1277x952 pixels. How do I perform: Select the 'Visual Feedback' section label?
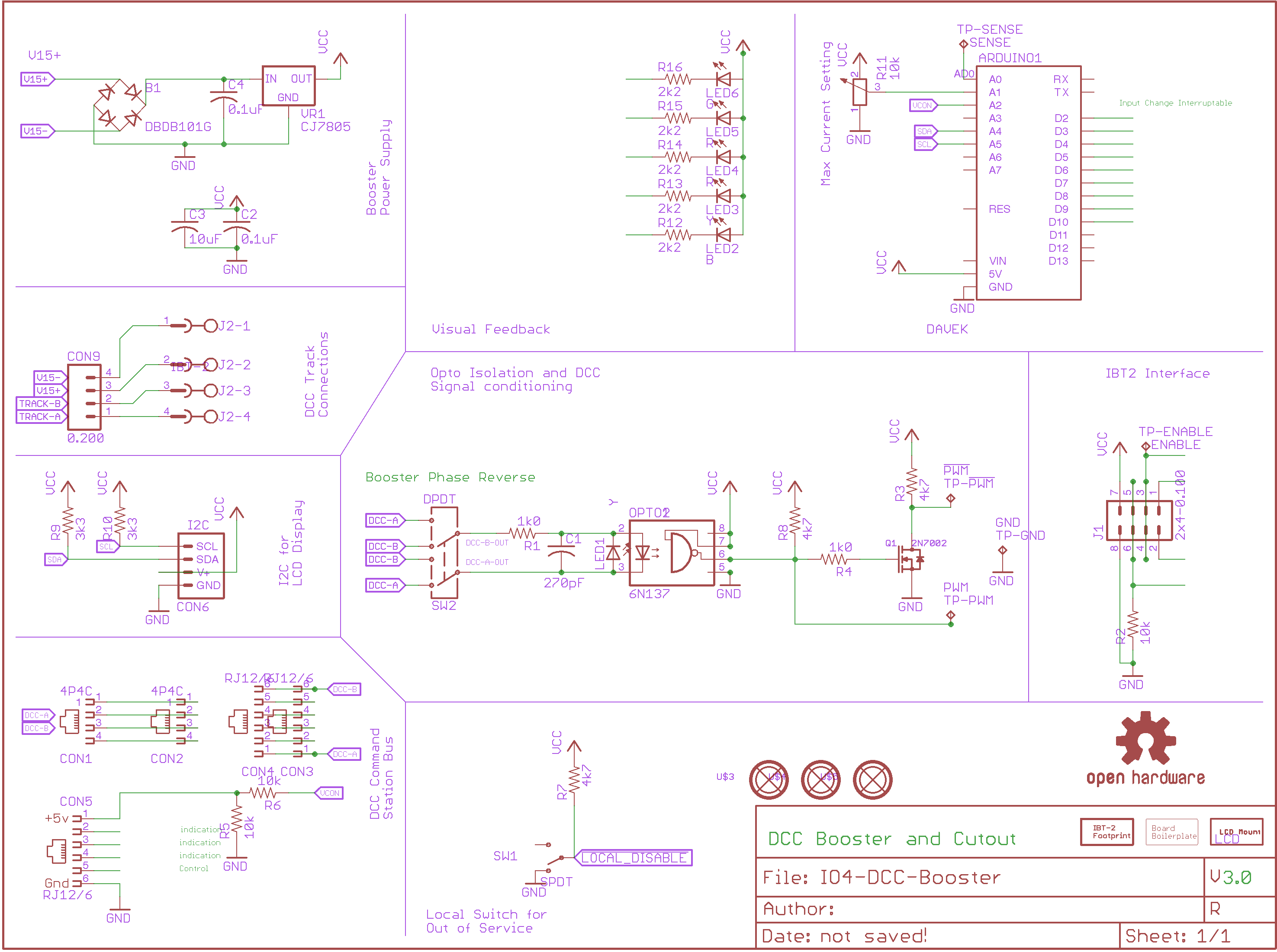[491, 329]
